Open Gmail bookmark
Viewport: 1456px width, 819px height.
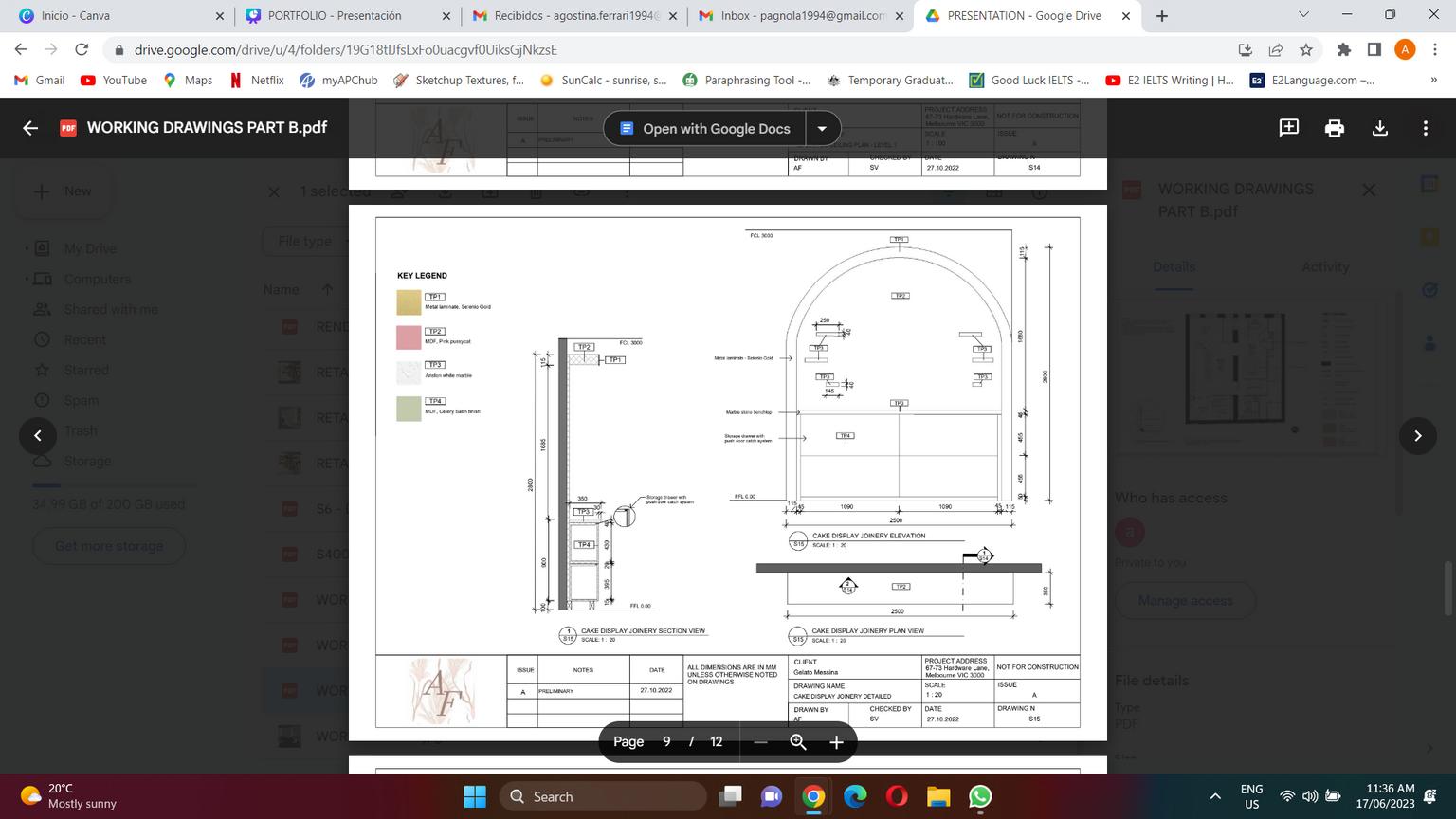(x=40, y=81)
